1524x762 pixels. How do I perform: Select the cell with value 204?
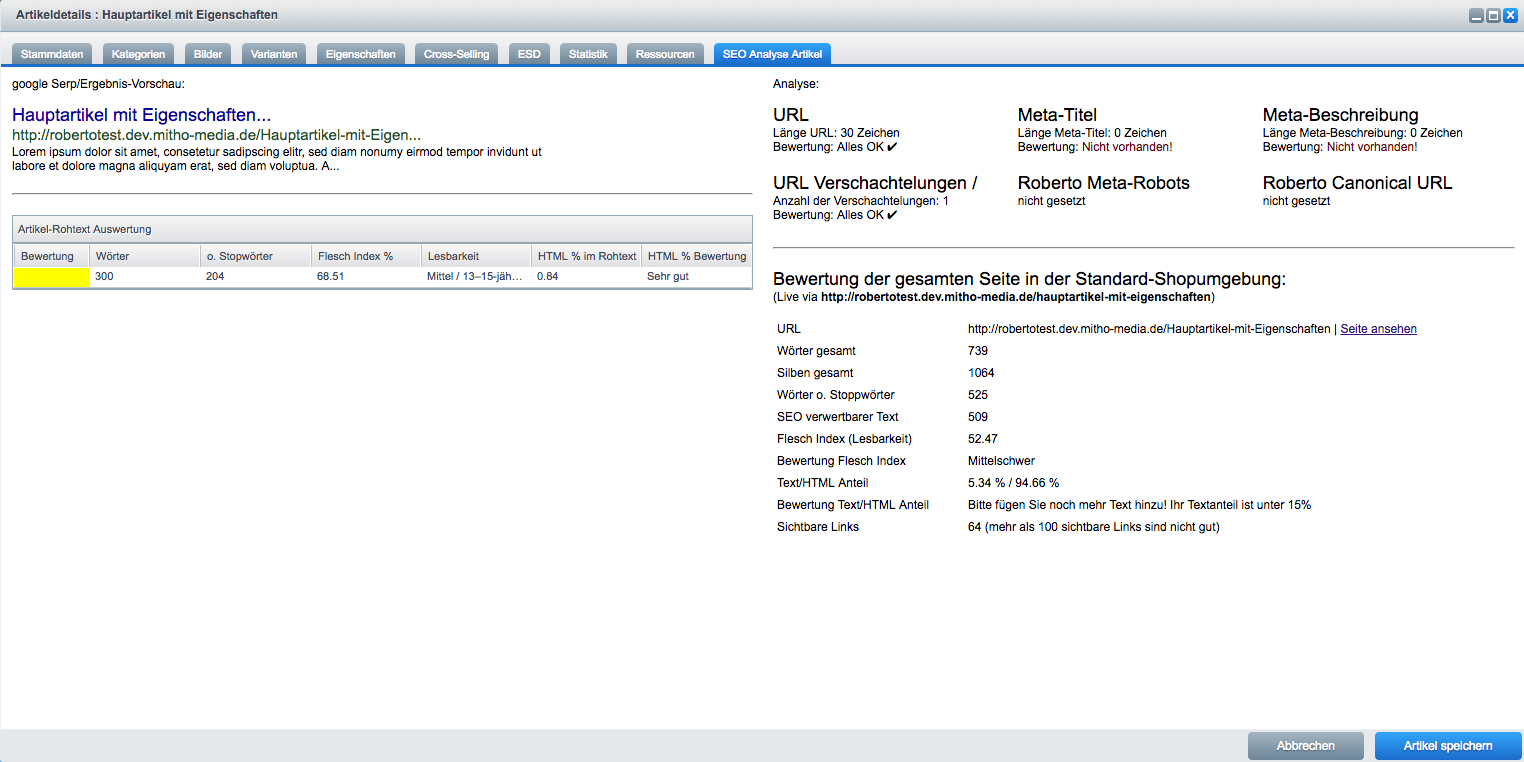tap(256, 277)
